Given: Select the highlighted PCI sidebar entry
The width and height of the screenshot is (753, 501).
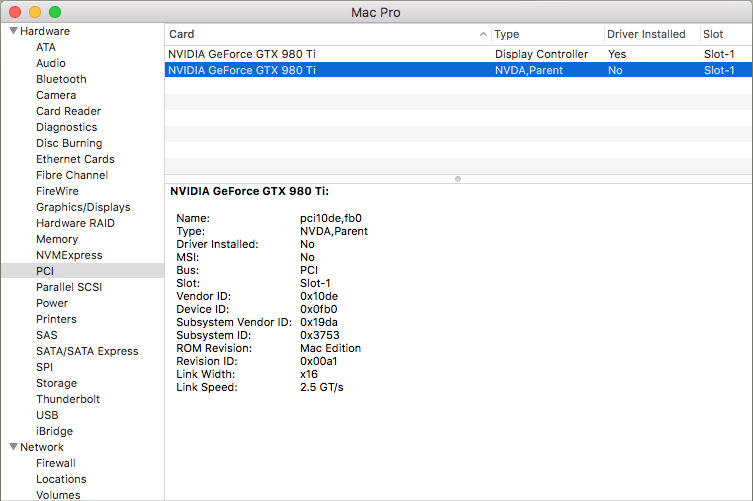Looking at the screenshot, I should 82,271.
